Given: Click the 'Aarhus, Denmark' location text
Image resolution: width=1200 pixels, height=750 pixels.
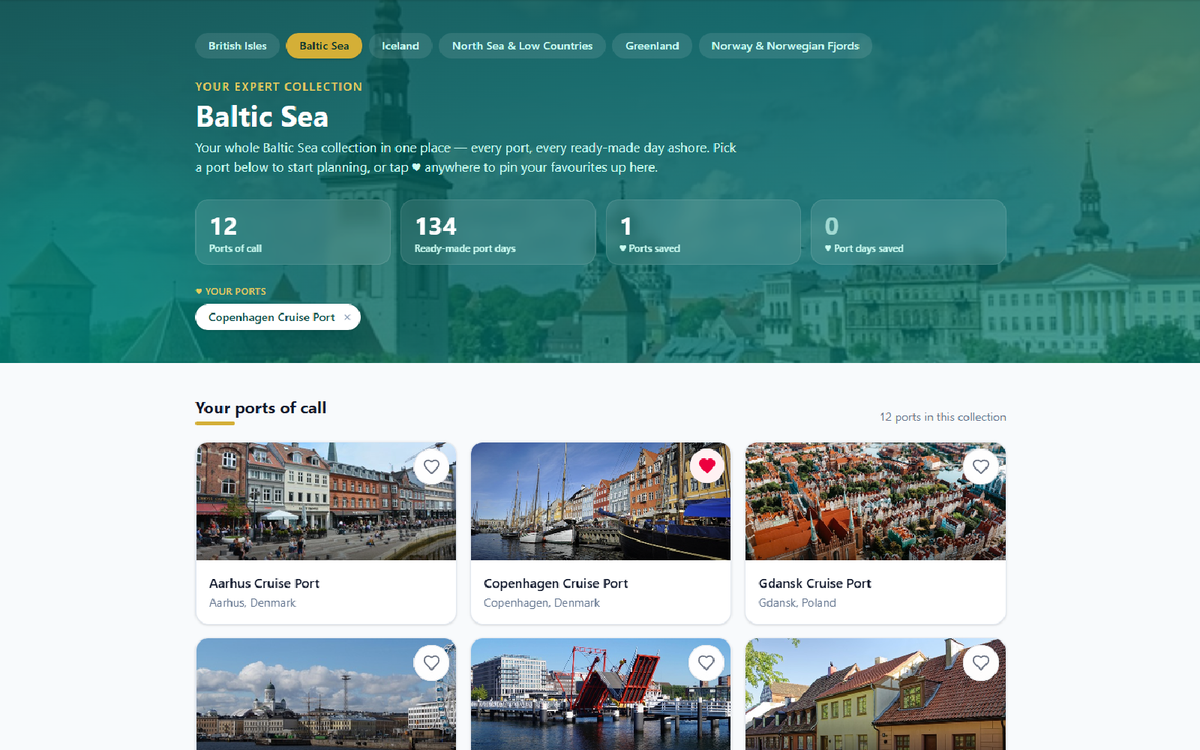Looking at the screenshot, I should (x=252, y=603).
